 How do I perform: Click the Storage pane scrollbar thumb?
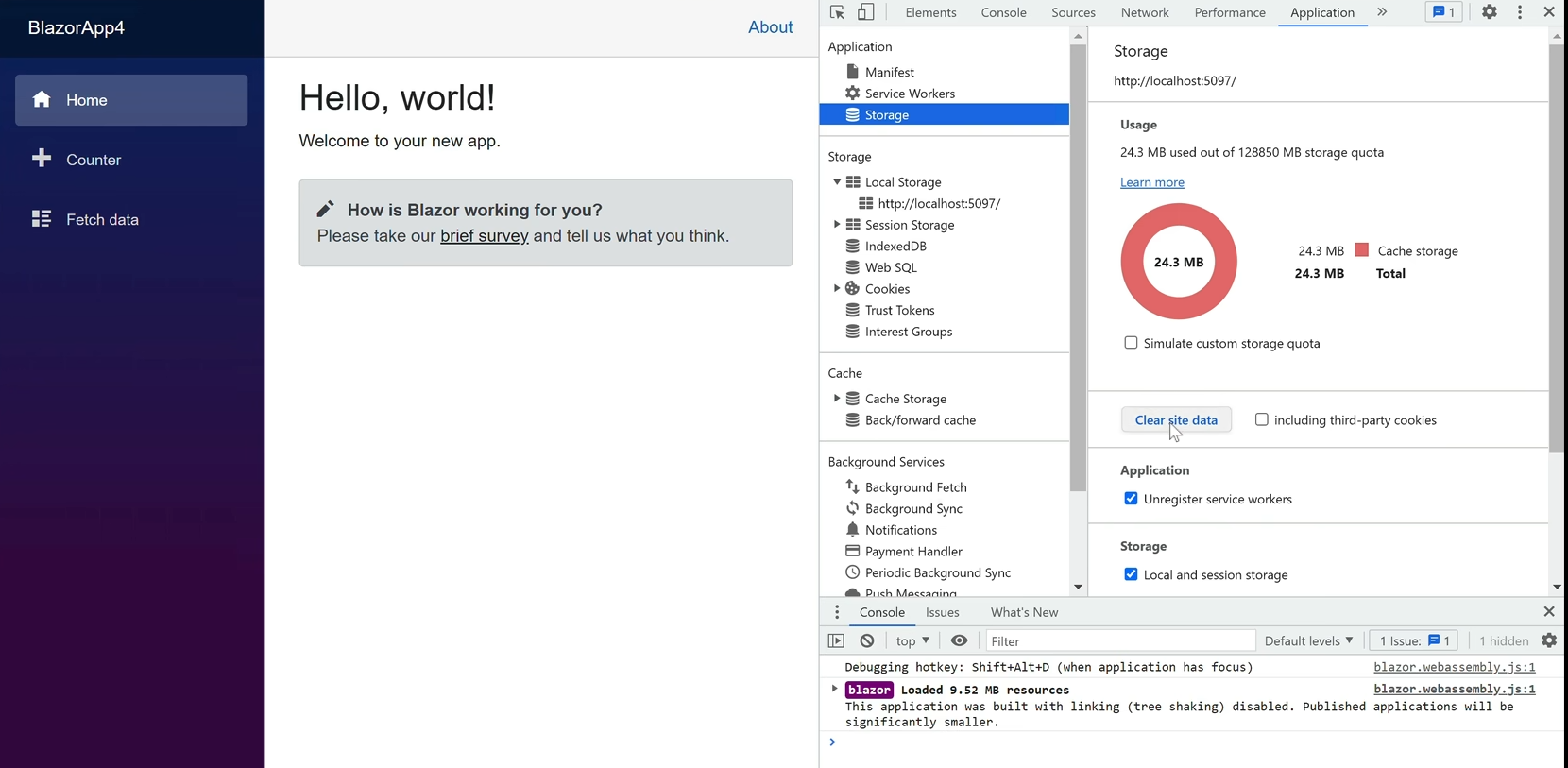click(x=1557, y=248)
